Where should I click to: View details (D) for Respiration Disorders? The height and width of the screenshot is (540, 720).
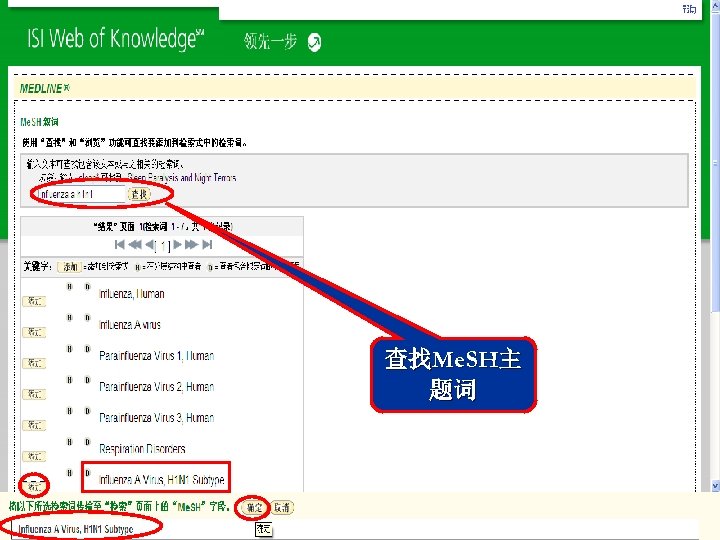pyautogui.click(x=87, y=442)
